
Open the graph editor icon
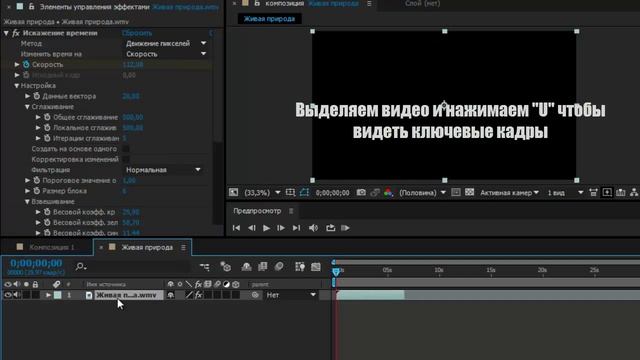point(316,267)
